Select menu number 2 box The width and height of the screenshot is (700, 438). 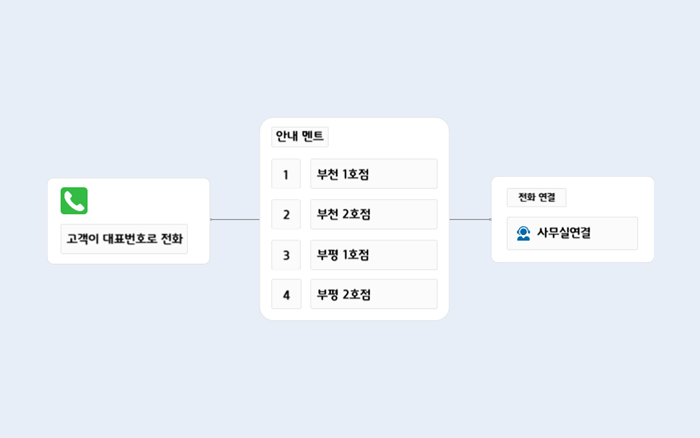[x=286, y=214]
